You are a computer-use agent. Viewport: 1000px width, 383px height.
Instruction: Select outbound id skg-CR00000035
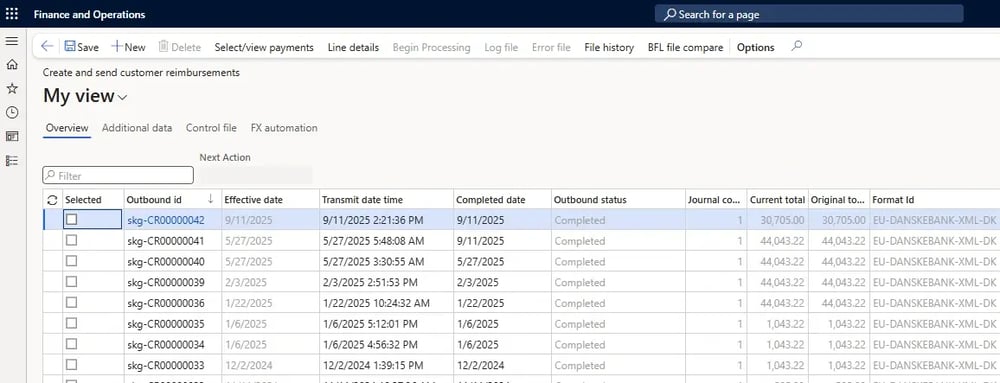[x=166, y=324]
